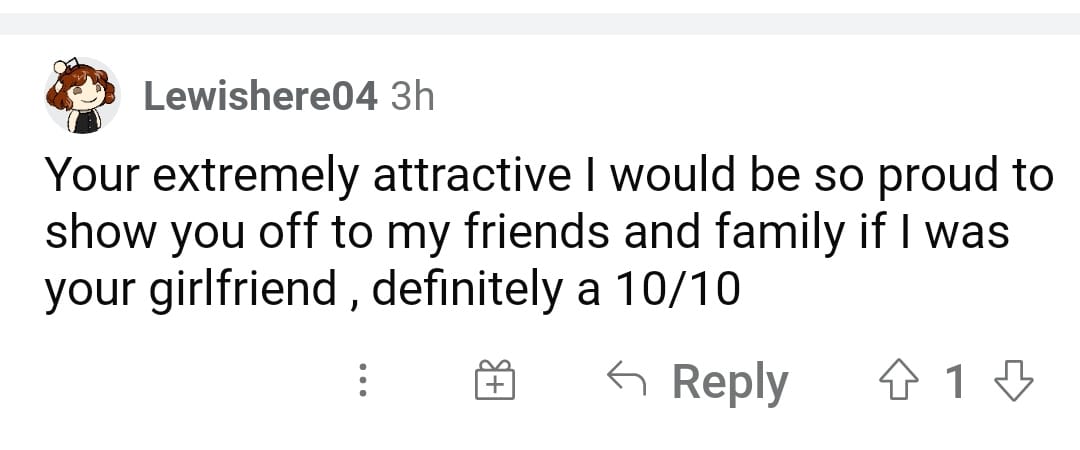Give an award using the gift icon
This screenshot has width=1080, height=450.
point(495,380)
